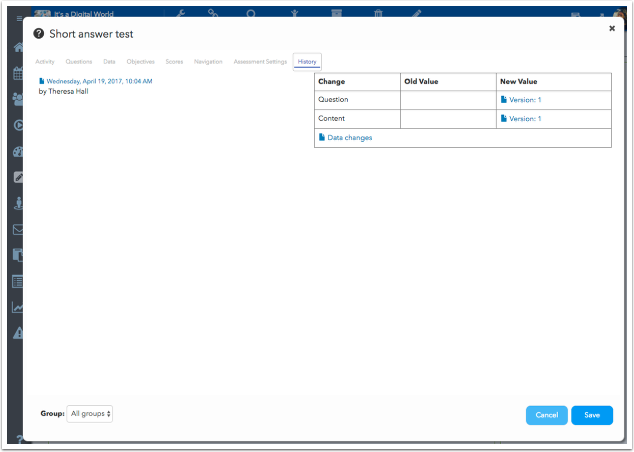The width and height of the screenshot is (634, 452).
Task: Click the document icon beside the April 19 entry
Action: tap(41, 81)
